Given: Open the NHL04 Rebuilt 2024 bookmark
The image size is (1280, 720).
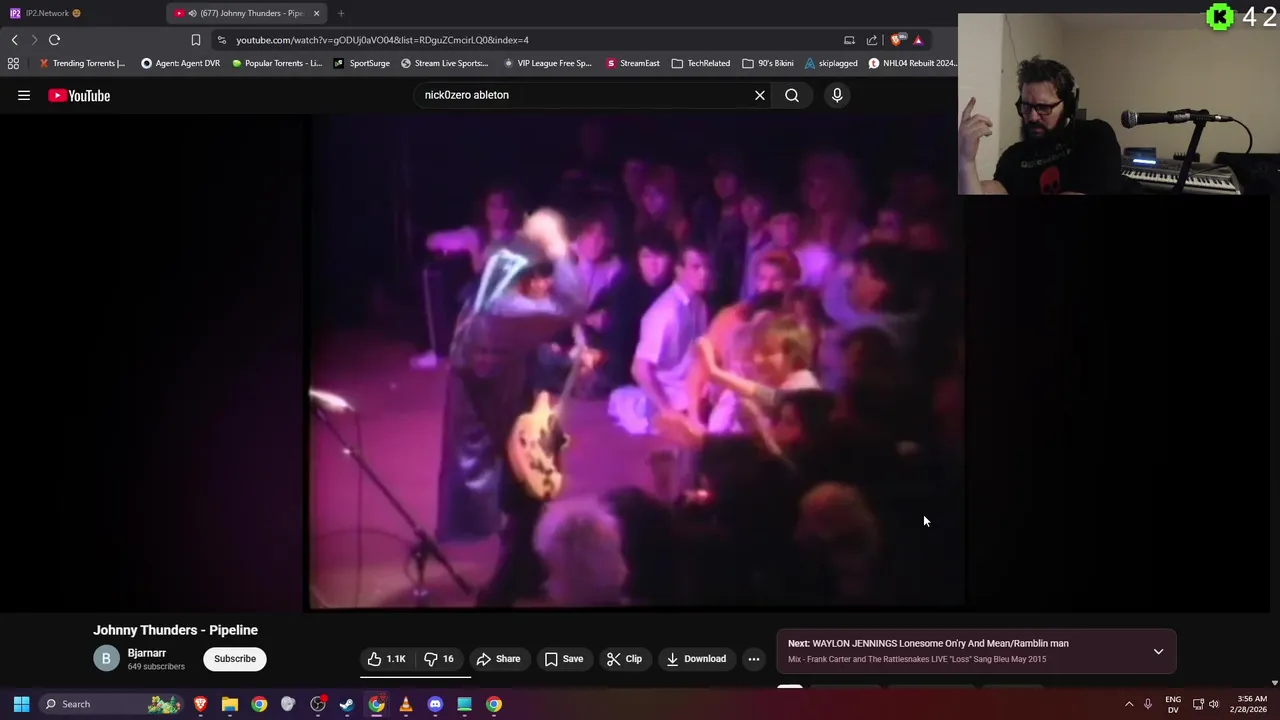Looking at the screenshot, I should (912, 63).
